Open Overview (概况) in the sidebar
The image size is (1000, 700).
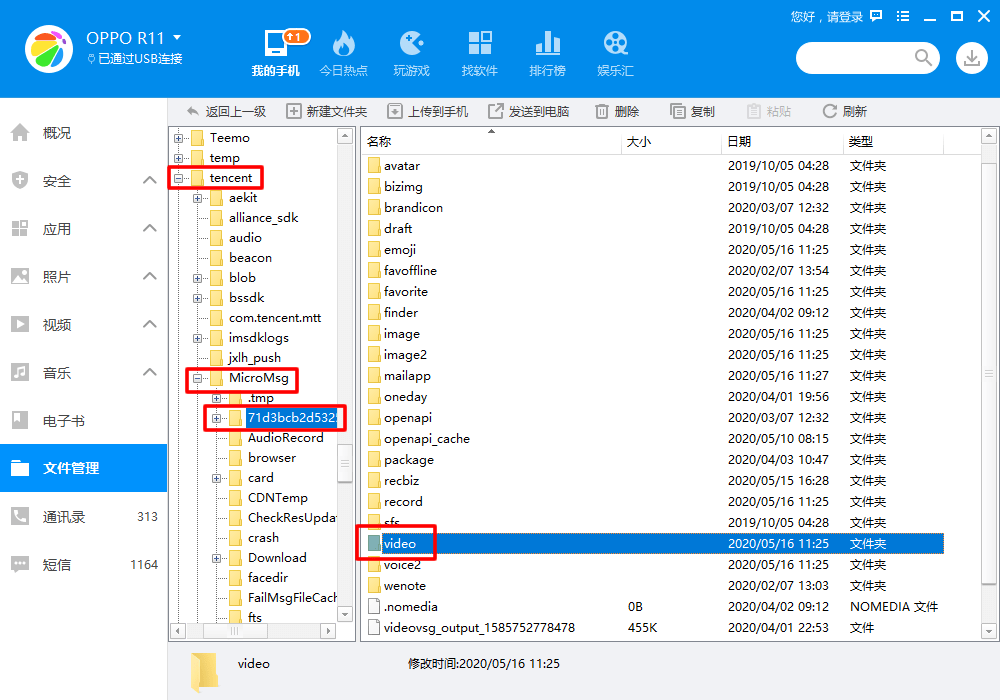[x=83, y=133]
